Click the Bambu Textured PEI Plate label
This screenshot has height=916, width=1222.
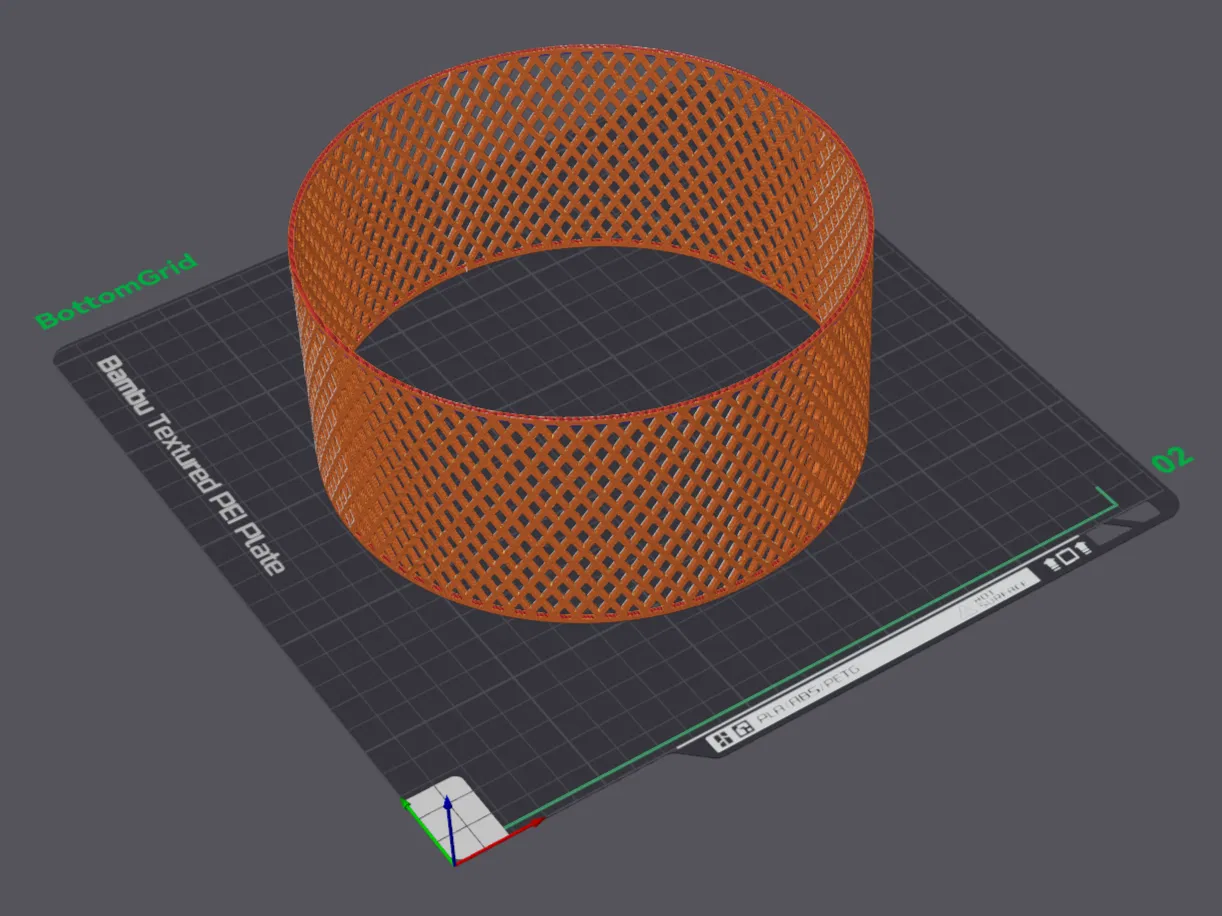(190, 465)
